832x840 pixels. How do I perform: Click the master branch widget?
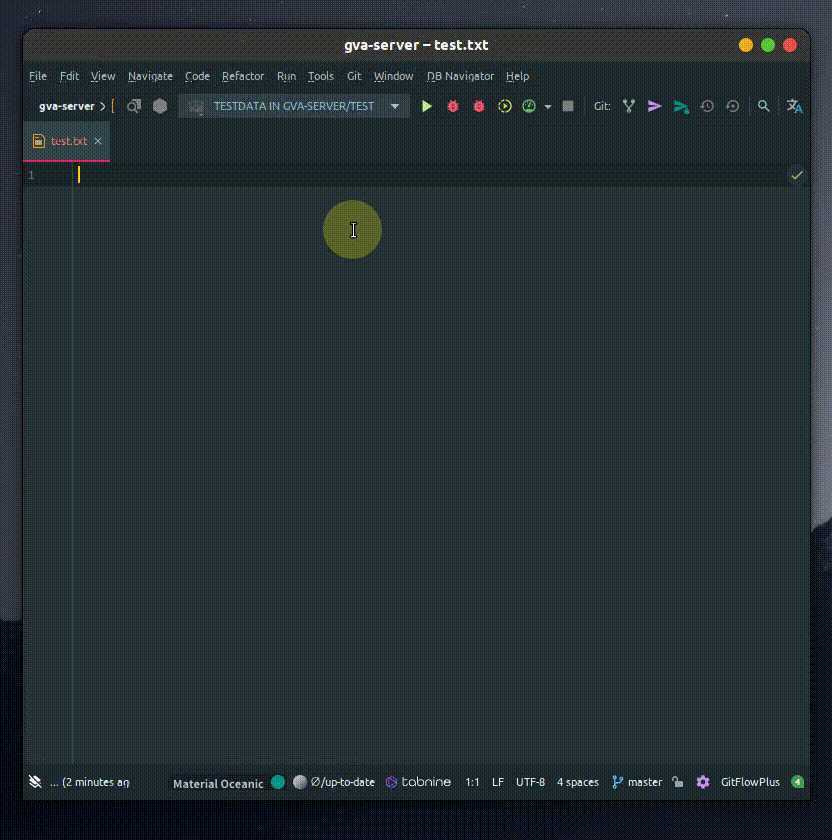coord(637,782)
